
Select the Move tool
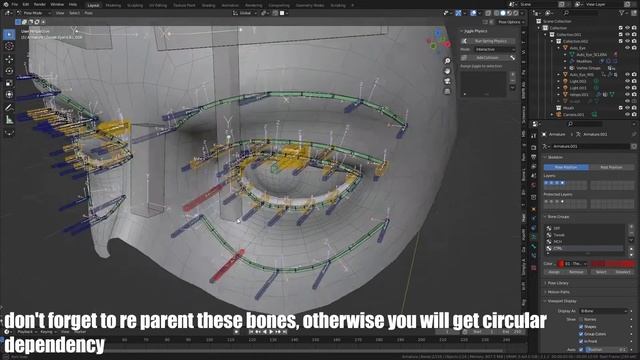tap(9, 60)
